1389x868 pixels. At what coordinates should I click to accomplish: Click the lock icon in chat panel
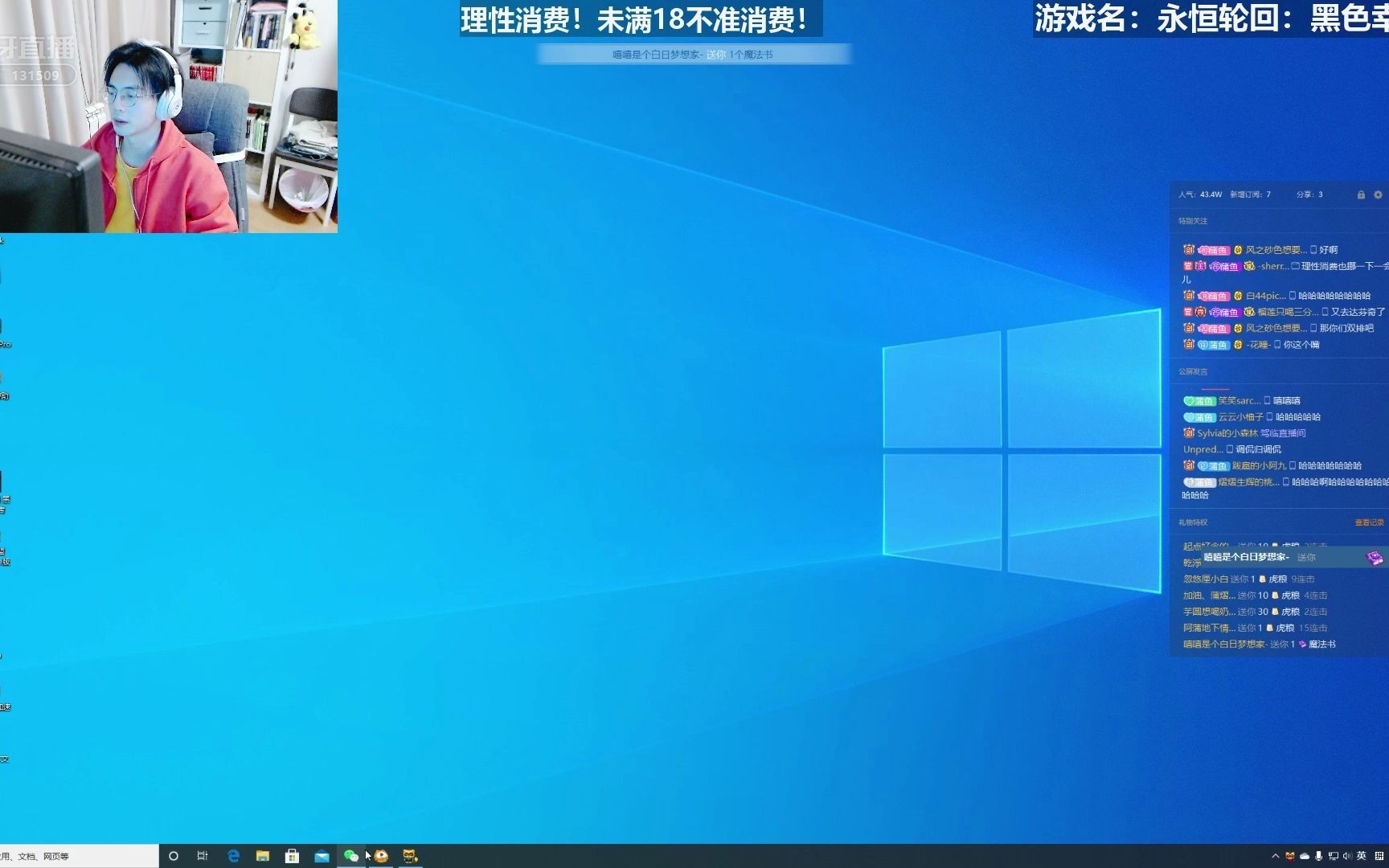[1361, 194]
